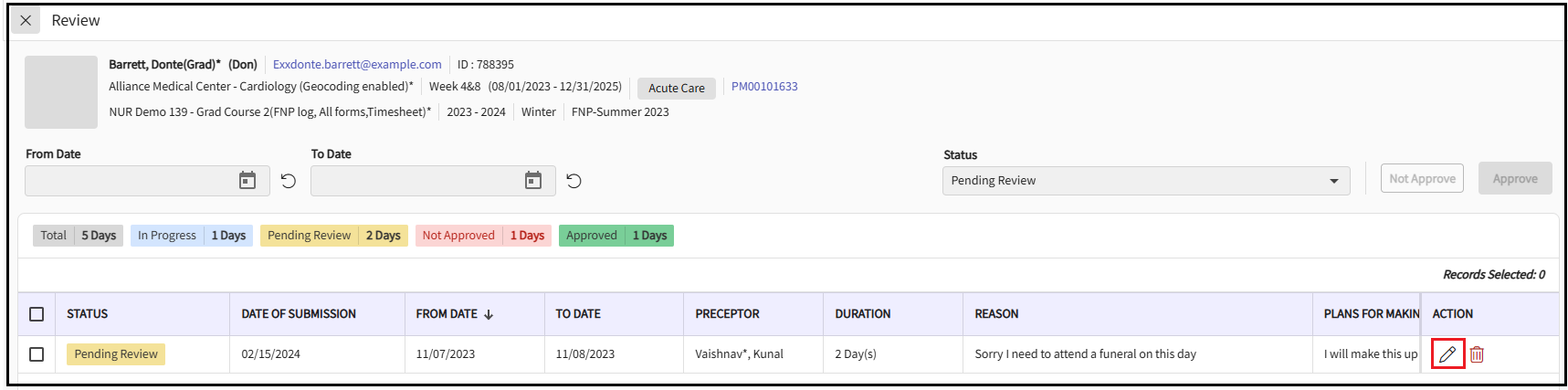Open the PM00101633 link

pyautogui.click(x=764, y=87)
